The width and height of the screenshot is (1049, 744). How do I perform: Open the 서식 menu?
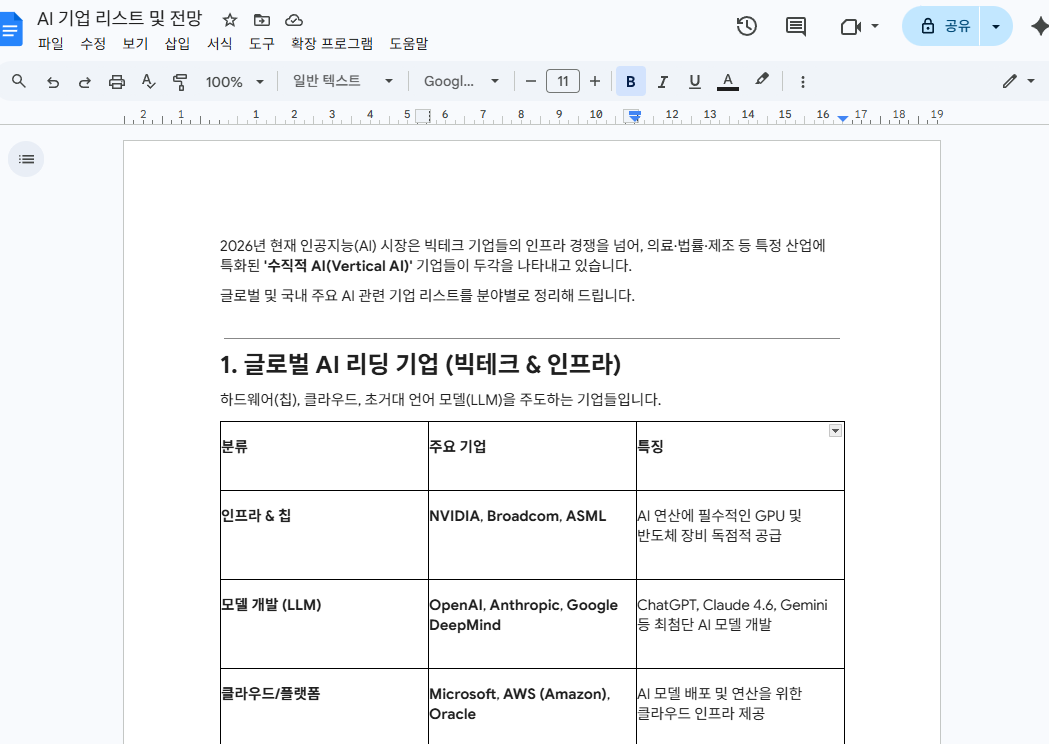(x=219, y=44)
